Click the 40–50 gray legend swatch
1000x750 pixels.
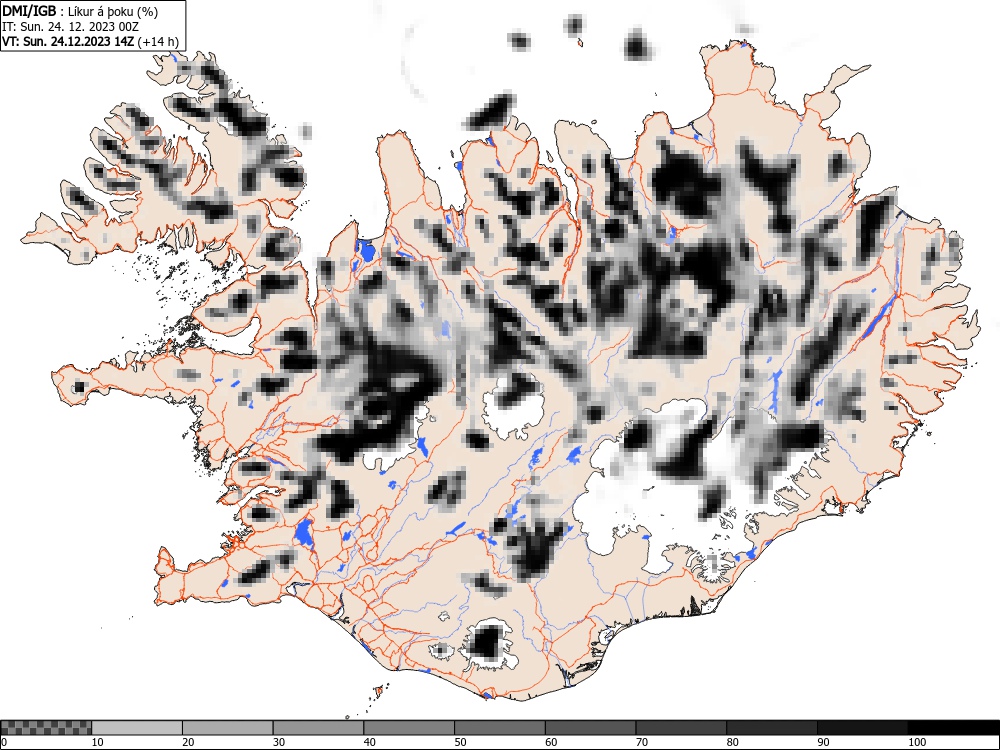click(409, 728)
